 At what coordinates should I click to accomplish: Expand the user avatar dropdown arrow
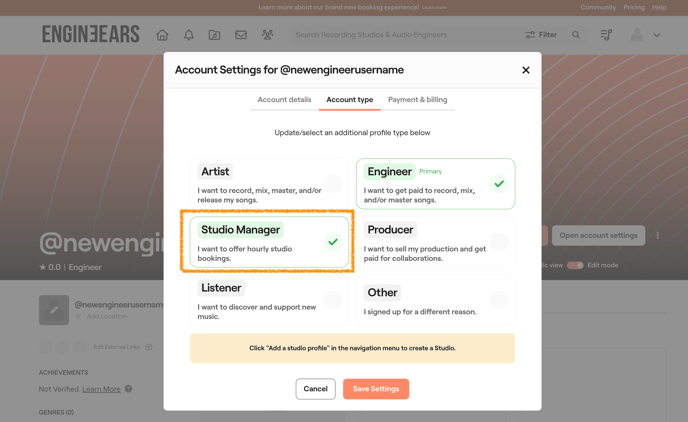click(x=657, y=35)
